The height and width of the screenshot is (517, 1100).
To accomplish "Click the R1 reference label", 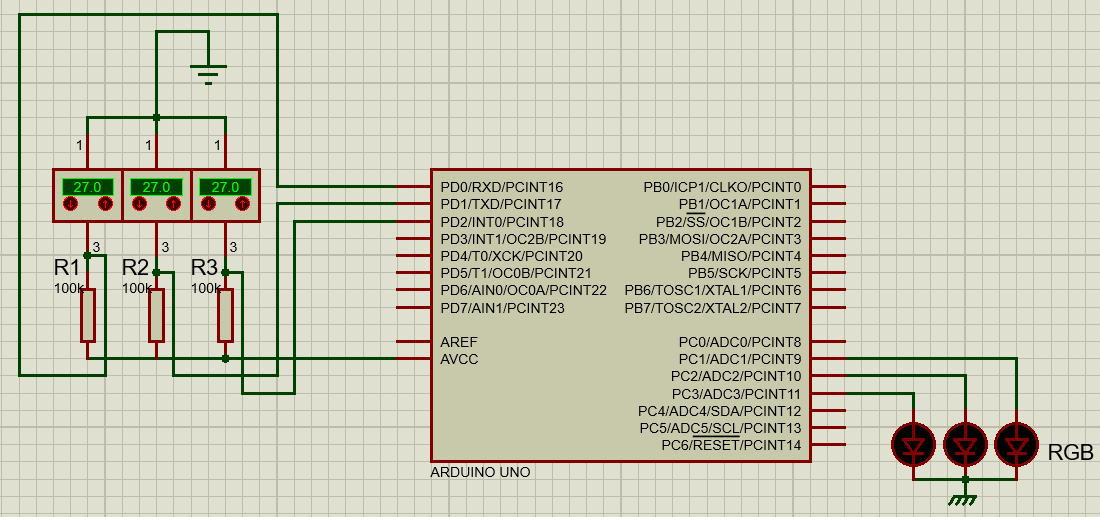I will pos(67,267).
